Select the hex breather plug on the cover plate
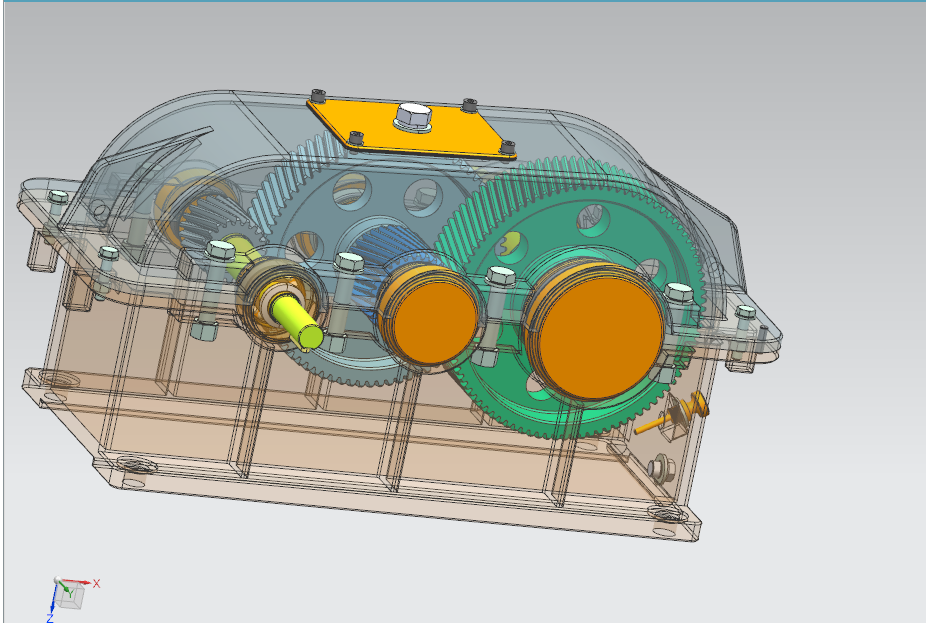 [413, 116]
